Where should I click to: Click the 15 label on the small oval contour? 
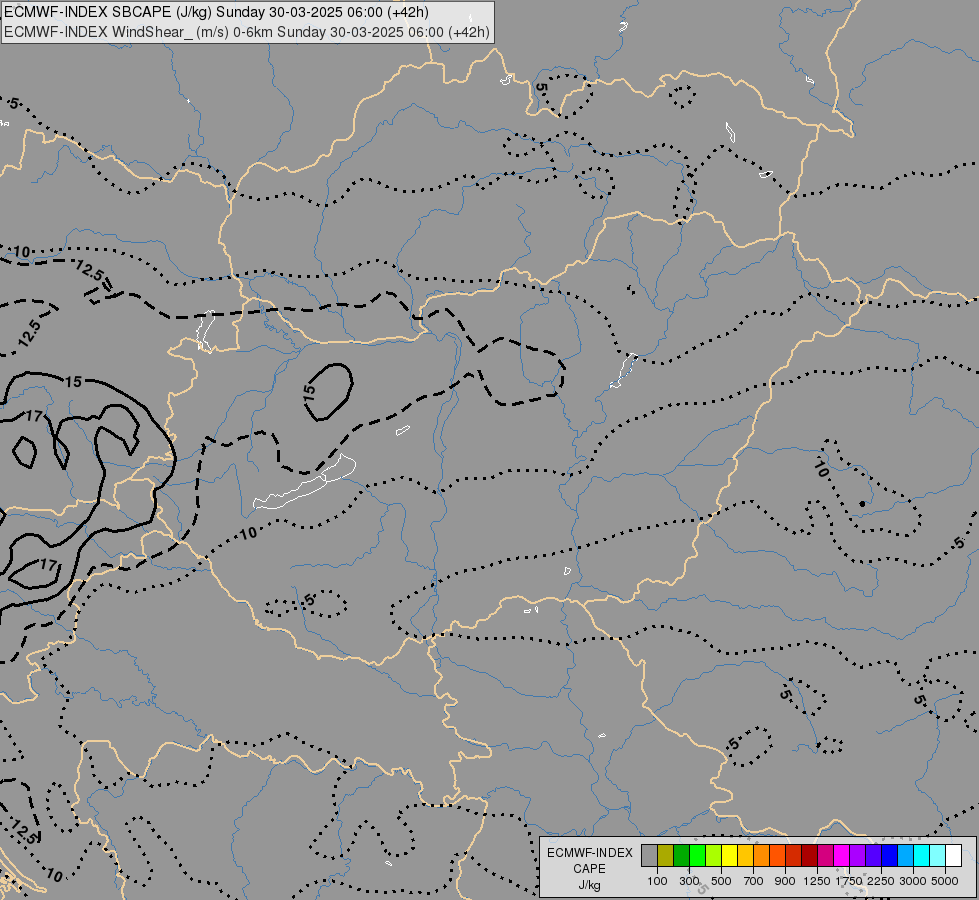pyautogui.click(x=310, y=392)
